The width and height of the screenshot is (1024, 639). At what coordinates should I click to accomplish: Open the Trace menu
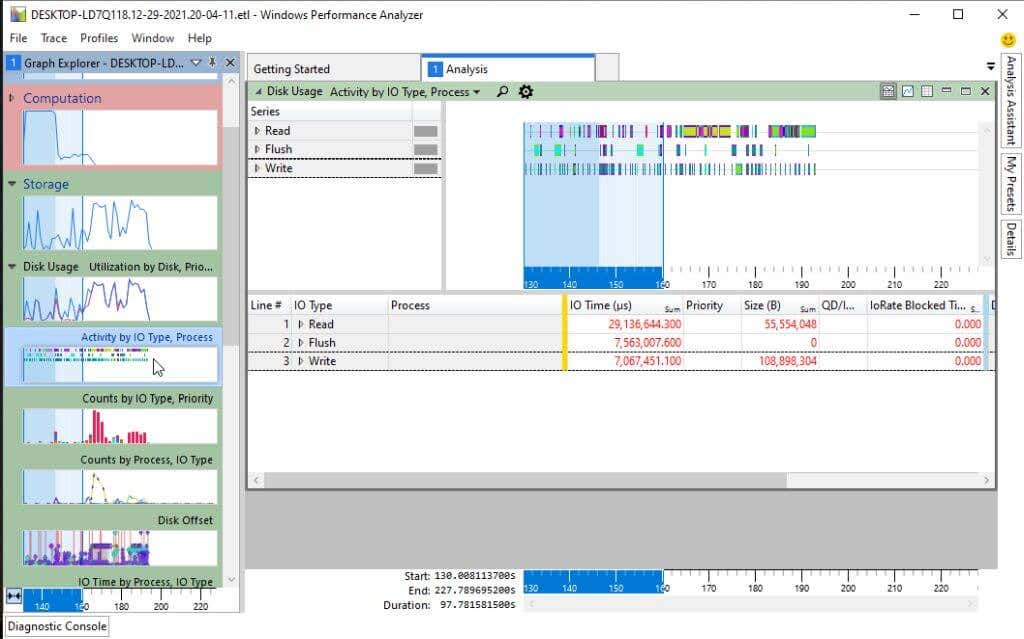tap(53, 38)
